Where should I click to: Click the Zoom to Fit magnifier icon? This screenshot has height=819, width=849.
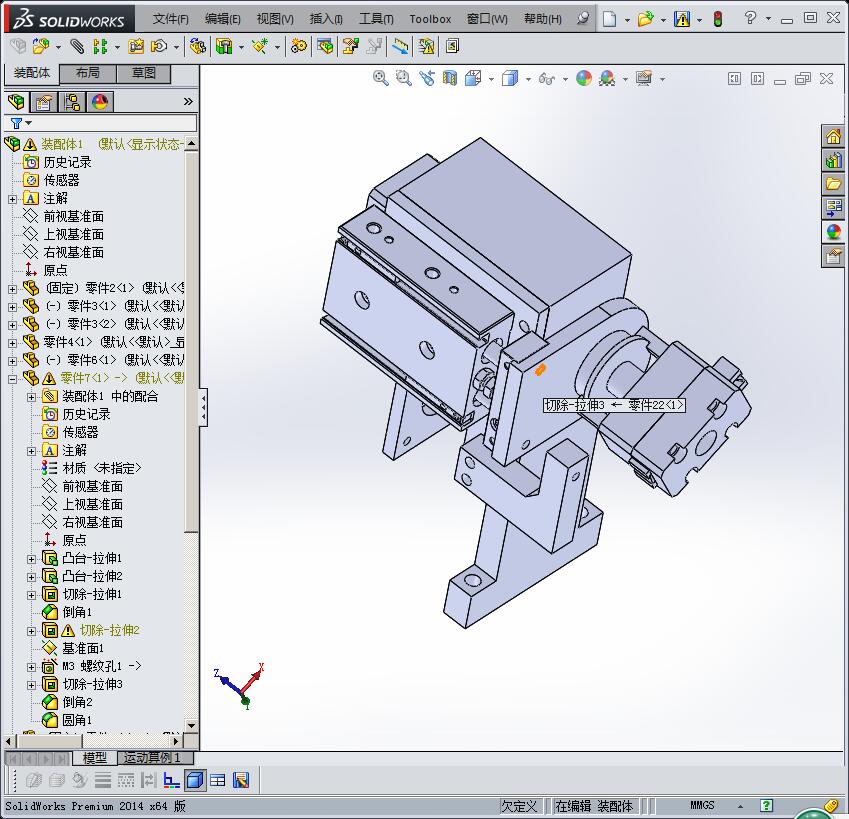(x=381, y=78)
